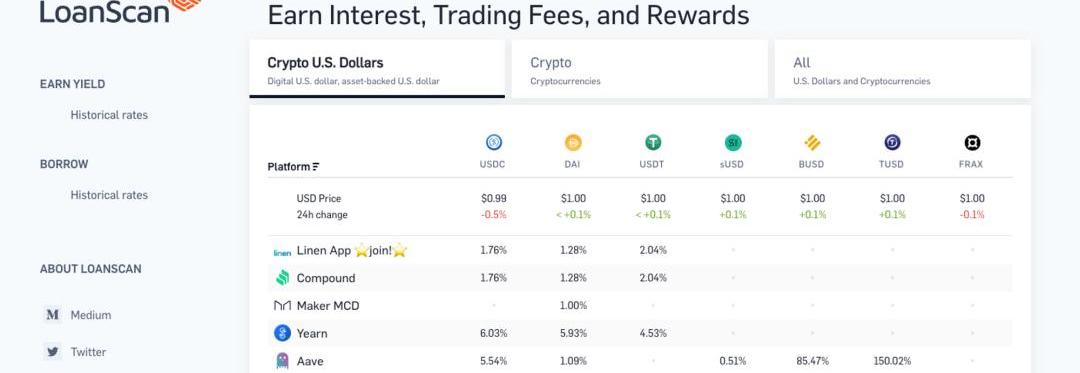Open Historical rates under Borrow

[x=109, y=195]
